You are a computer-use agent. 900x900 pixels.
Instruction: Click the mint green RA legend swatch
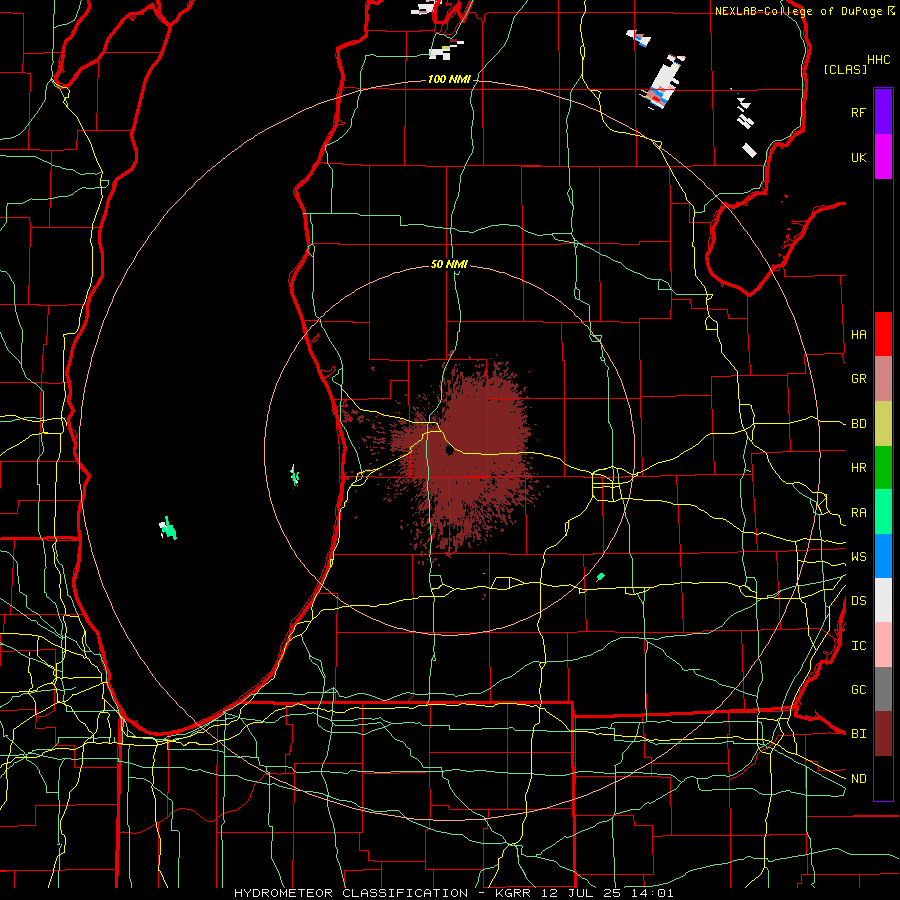point(883,512)
